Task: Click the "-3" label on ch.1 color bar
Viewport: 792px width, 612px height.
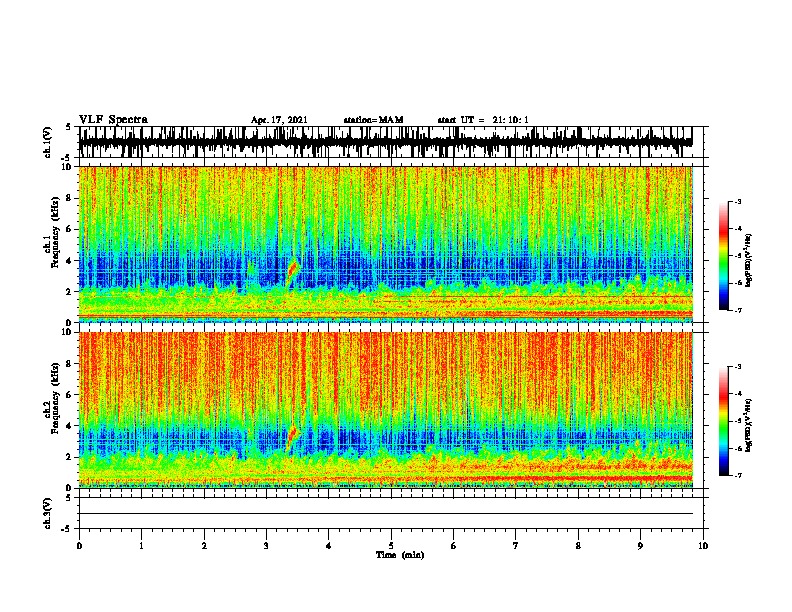Action: point(737,201)
